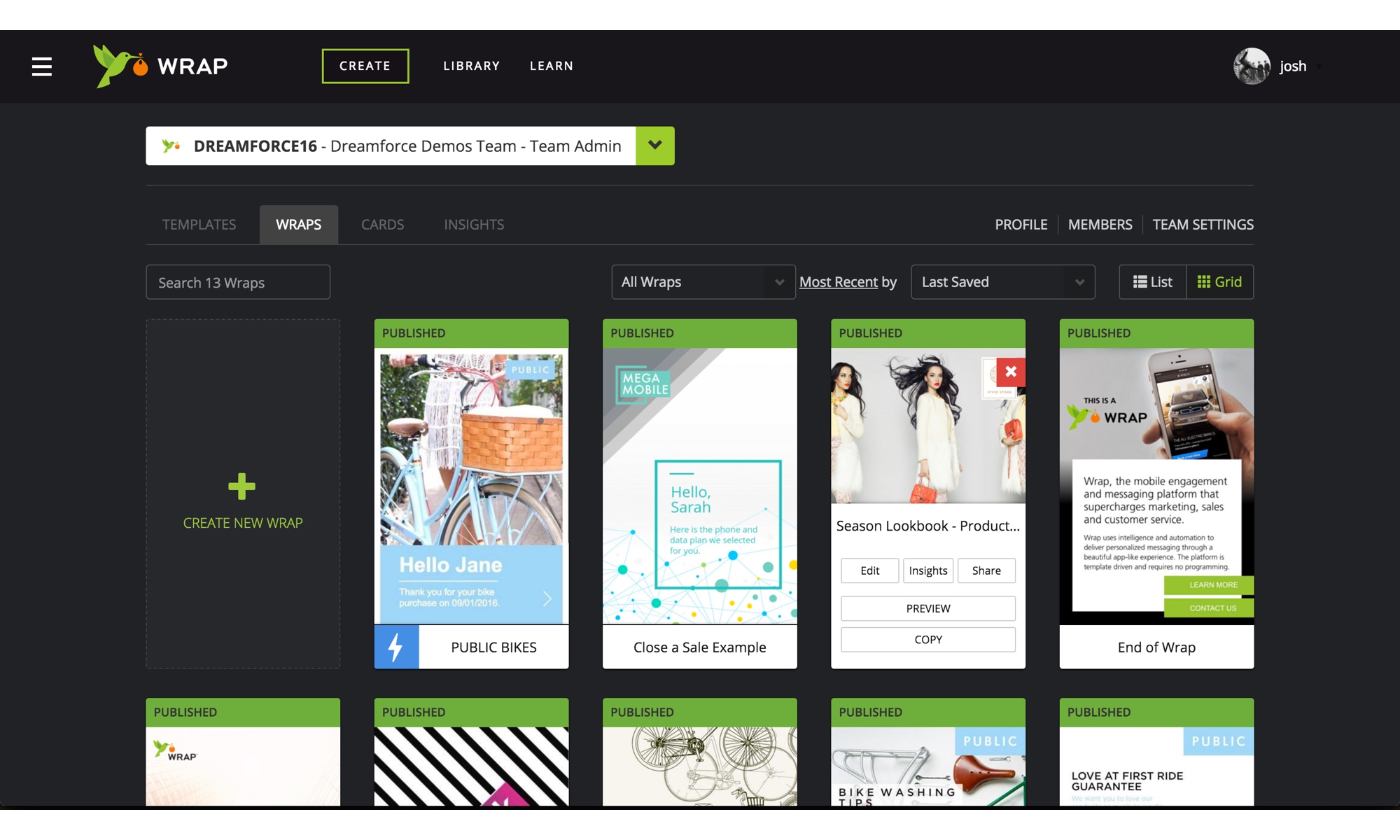Open the Love at First Ride Guarantee wrap

click(x=1156, y=766)
